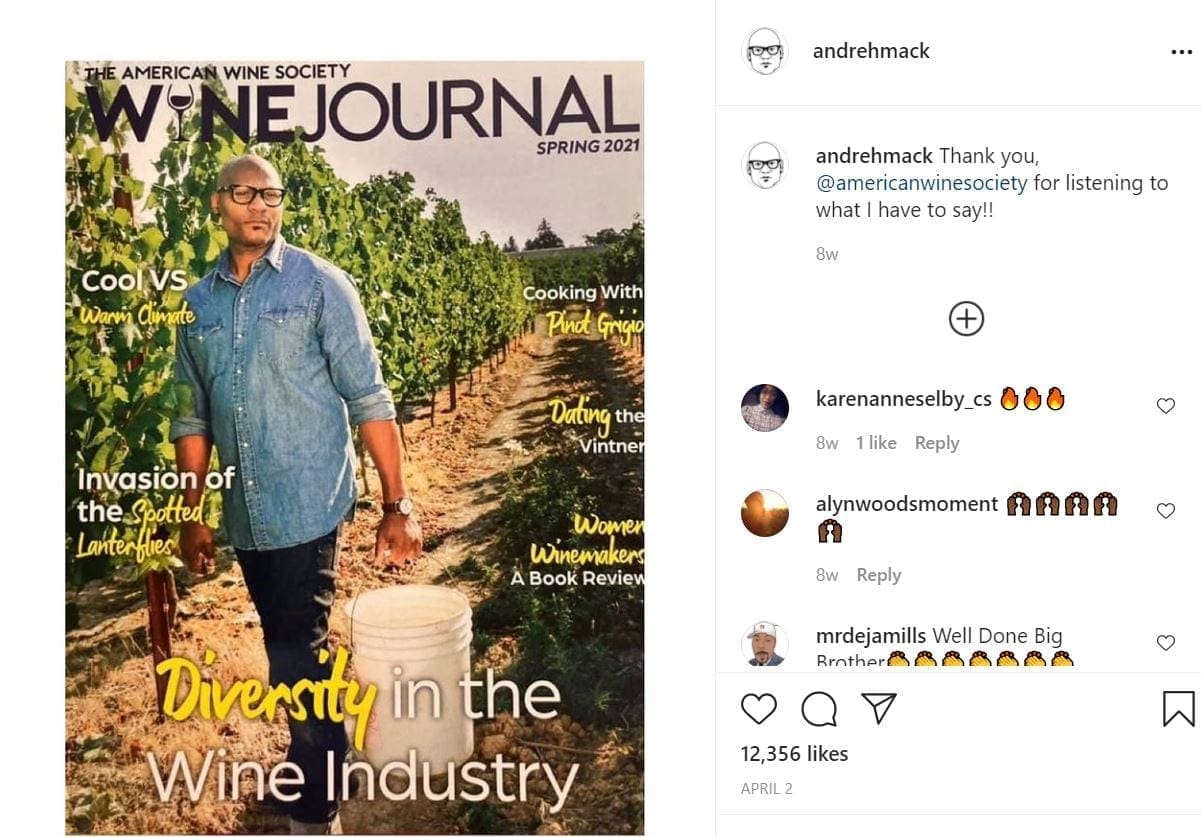Open the glasses profile avatar icon in header
This screenshot has height=837, width=1201.
(764, 50)
